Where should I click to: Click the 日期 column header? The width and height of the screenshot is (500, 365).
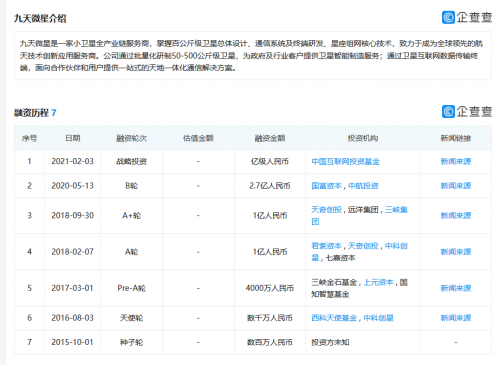(x=73, y=138)
